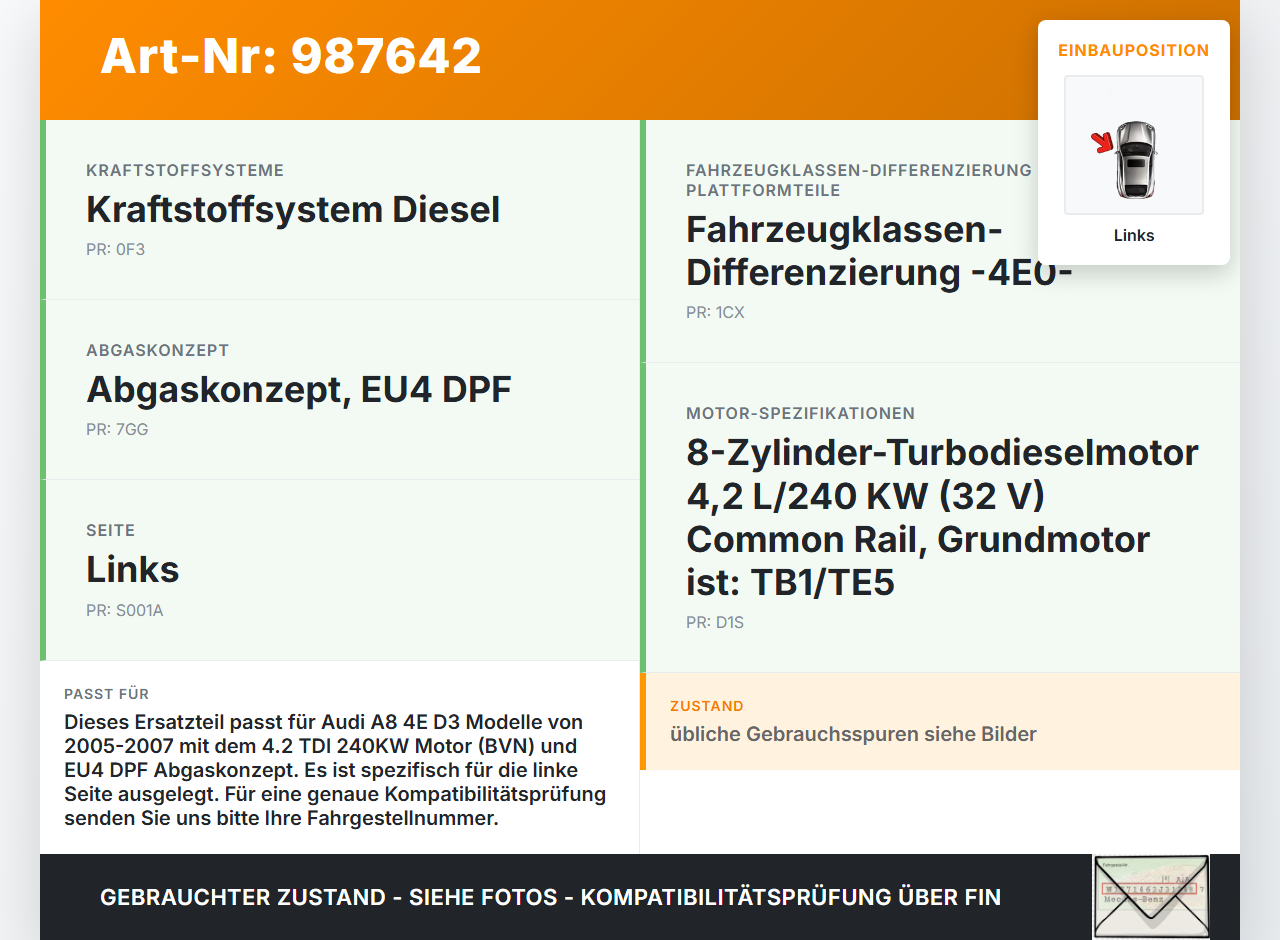Viewport: 1280px width, 940px height.
Task: Click the Art-Nr: 987642 heading
Action: pyautogui.click(x=290, y=56)
